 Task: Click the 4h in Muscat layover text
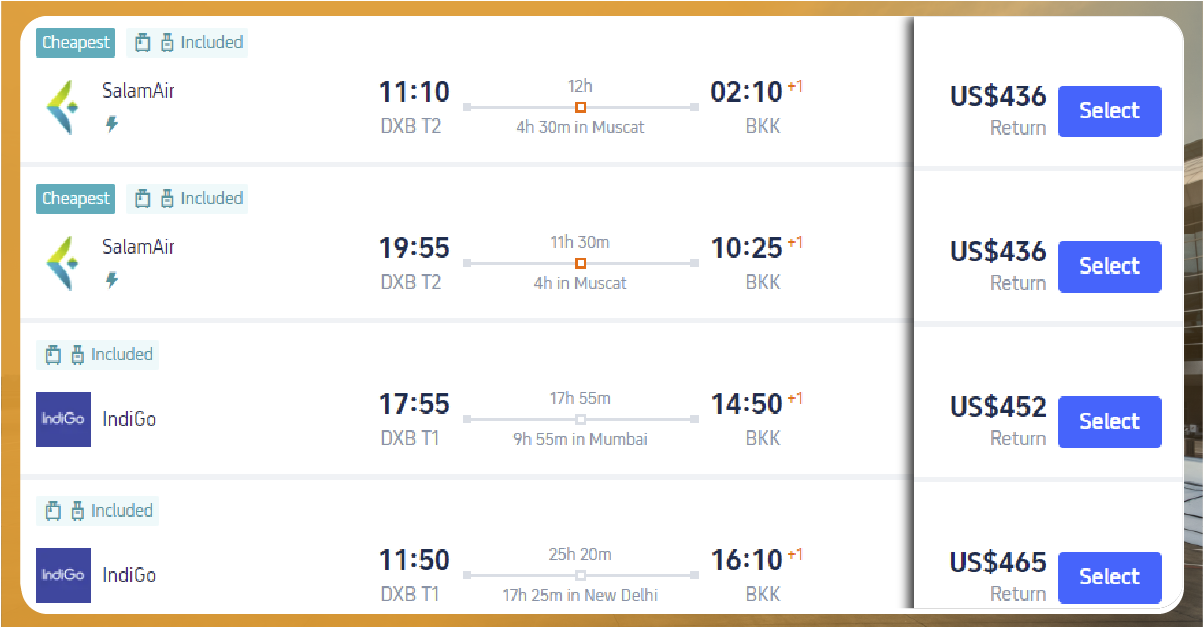coord(580,283)
